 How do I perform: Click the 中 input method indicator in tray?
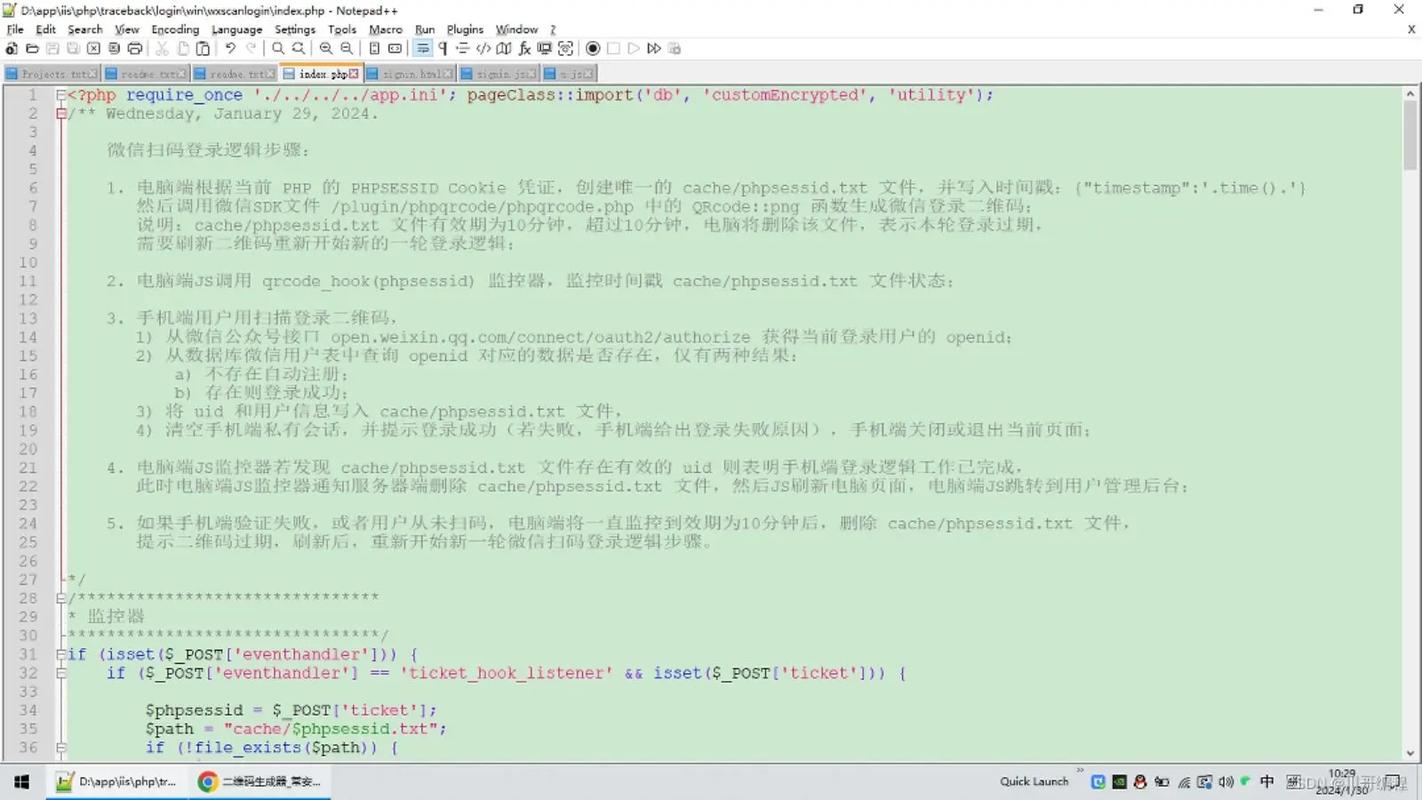(1267, 781)
